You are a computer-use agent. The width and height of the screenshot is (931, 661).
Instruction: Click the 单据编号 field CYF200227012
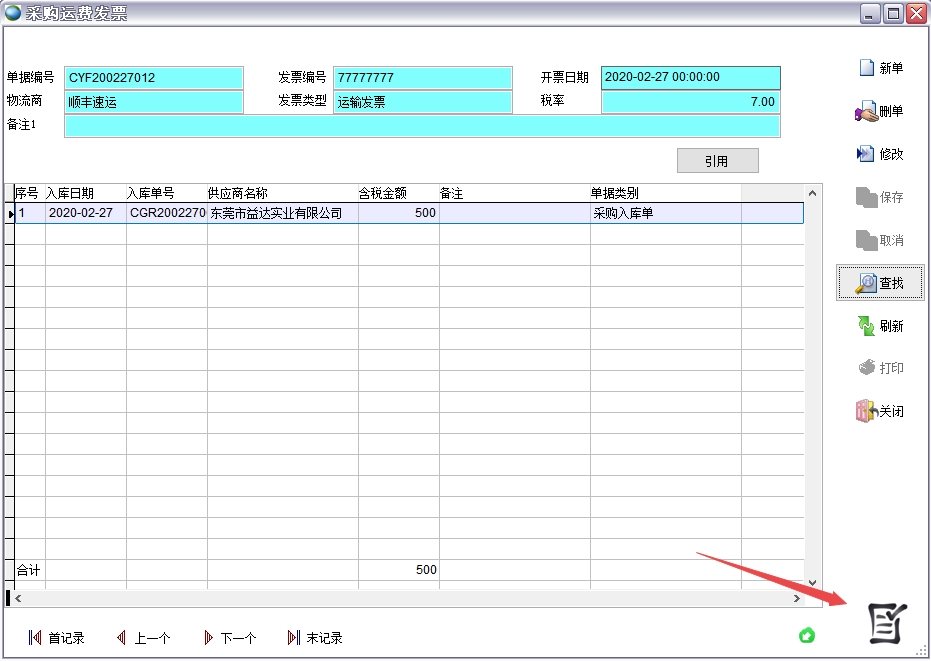coord(154,78)
